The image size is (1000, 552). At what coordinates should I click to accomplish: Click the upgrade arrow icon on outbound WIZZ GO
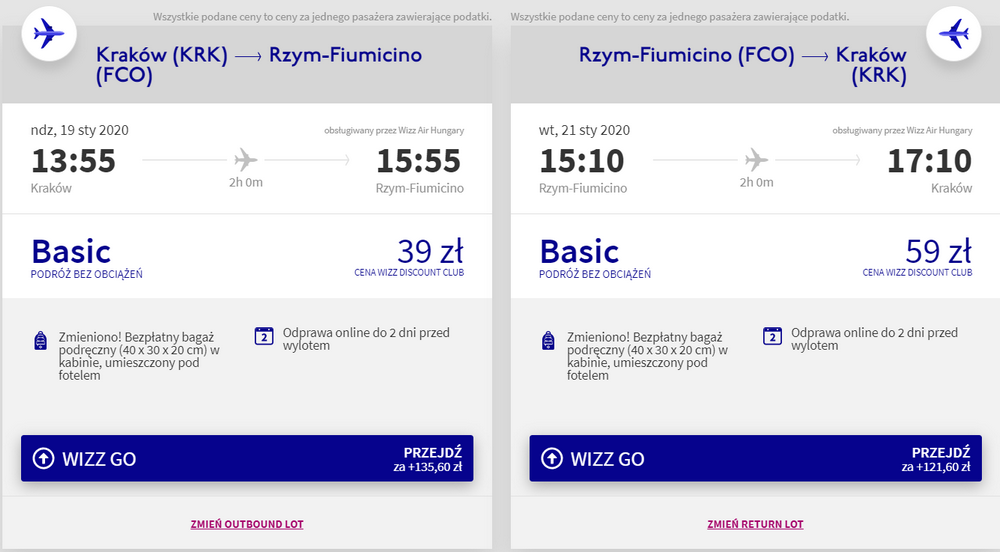click(x=43, y=458)
